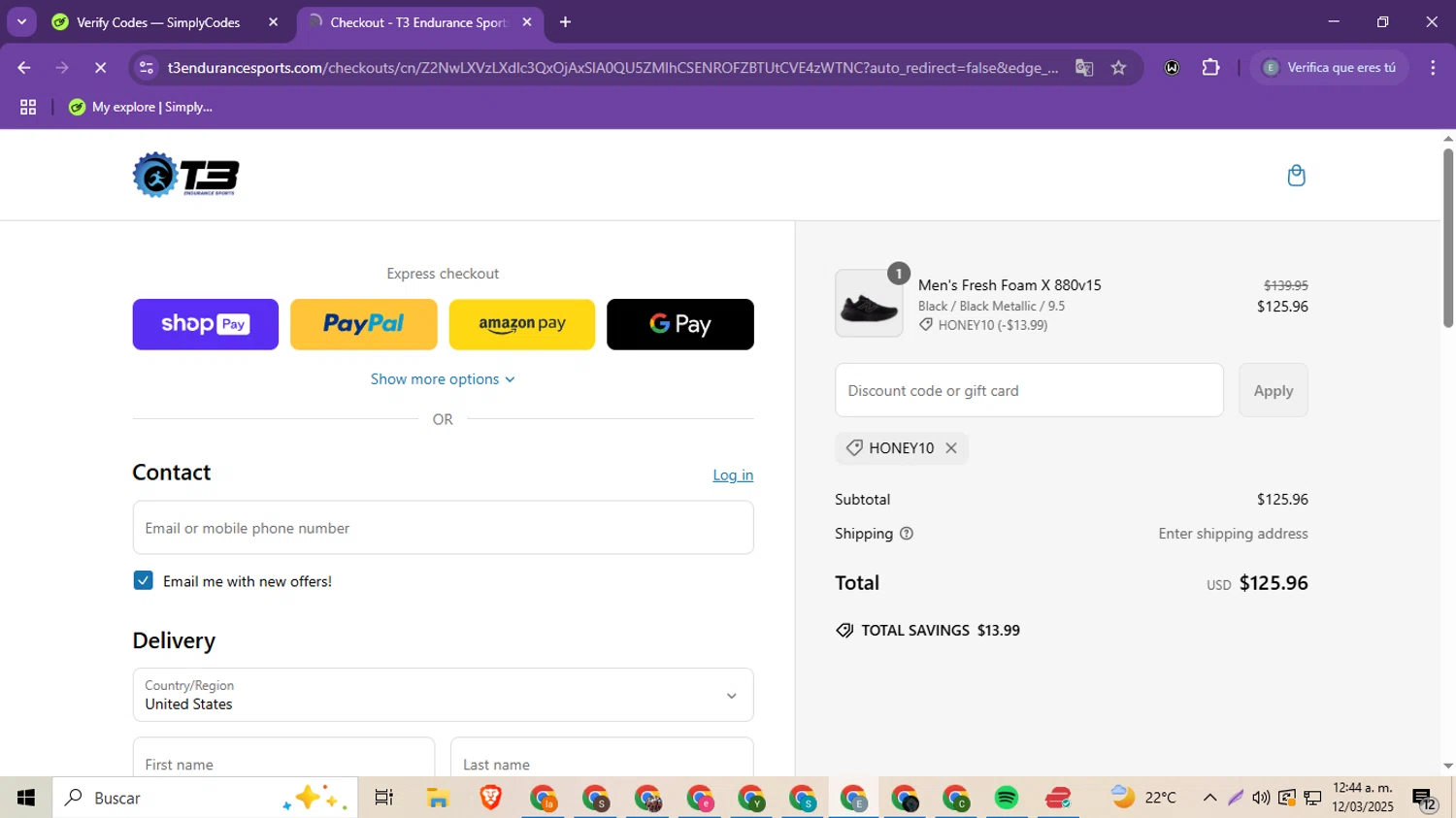
Task: Click the T3 Endurance Sports logo
Action: click(185, 175)
